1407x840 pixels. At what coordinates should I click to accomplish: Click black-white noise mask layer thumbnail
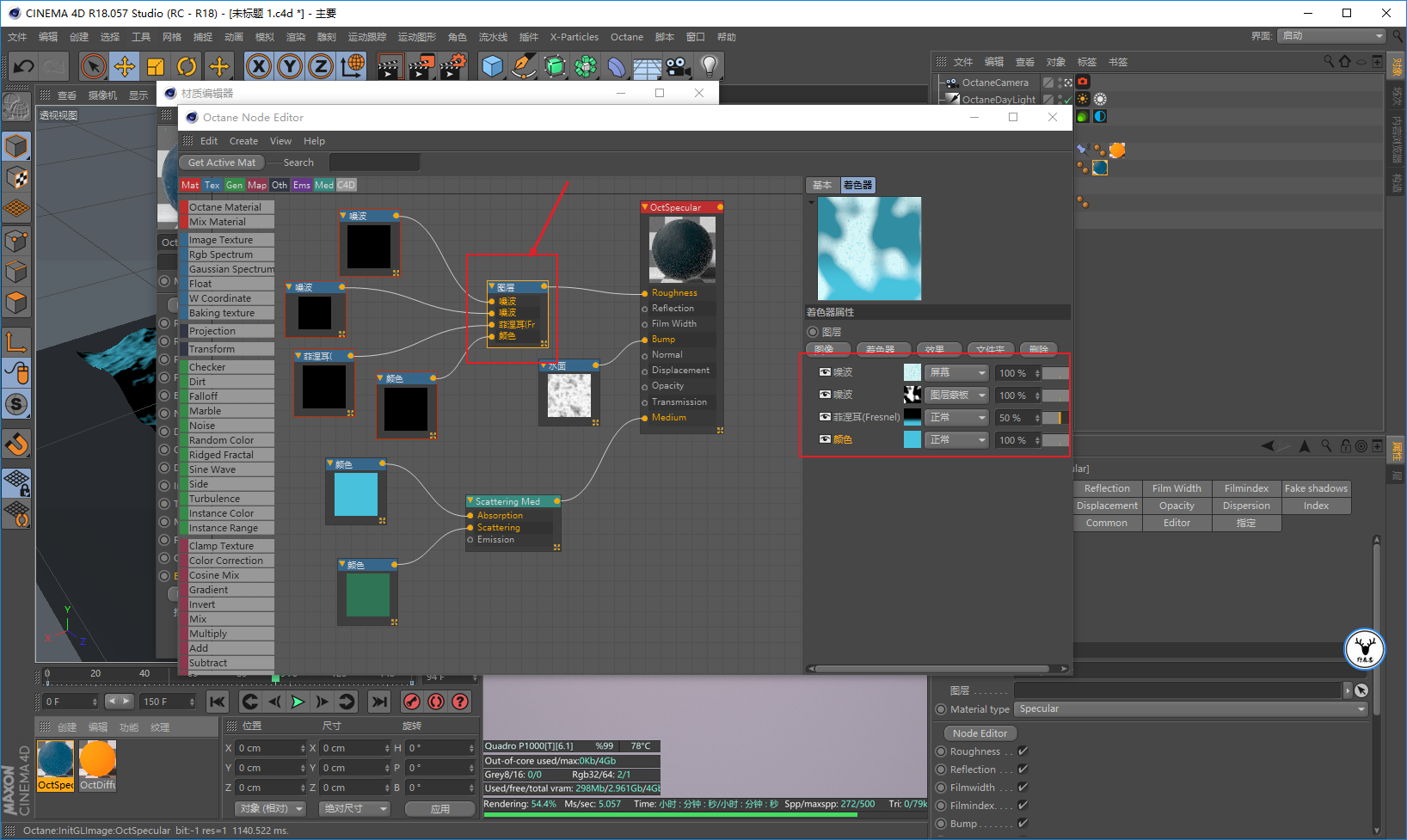[912, 395]
